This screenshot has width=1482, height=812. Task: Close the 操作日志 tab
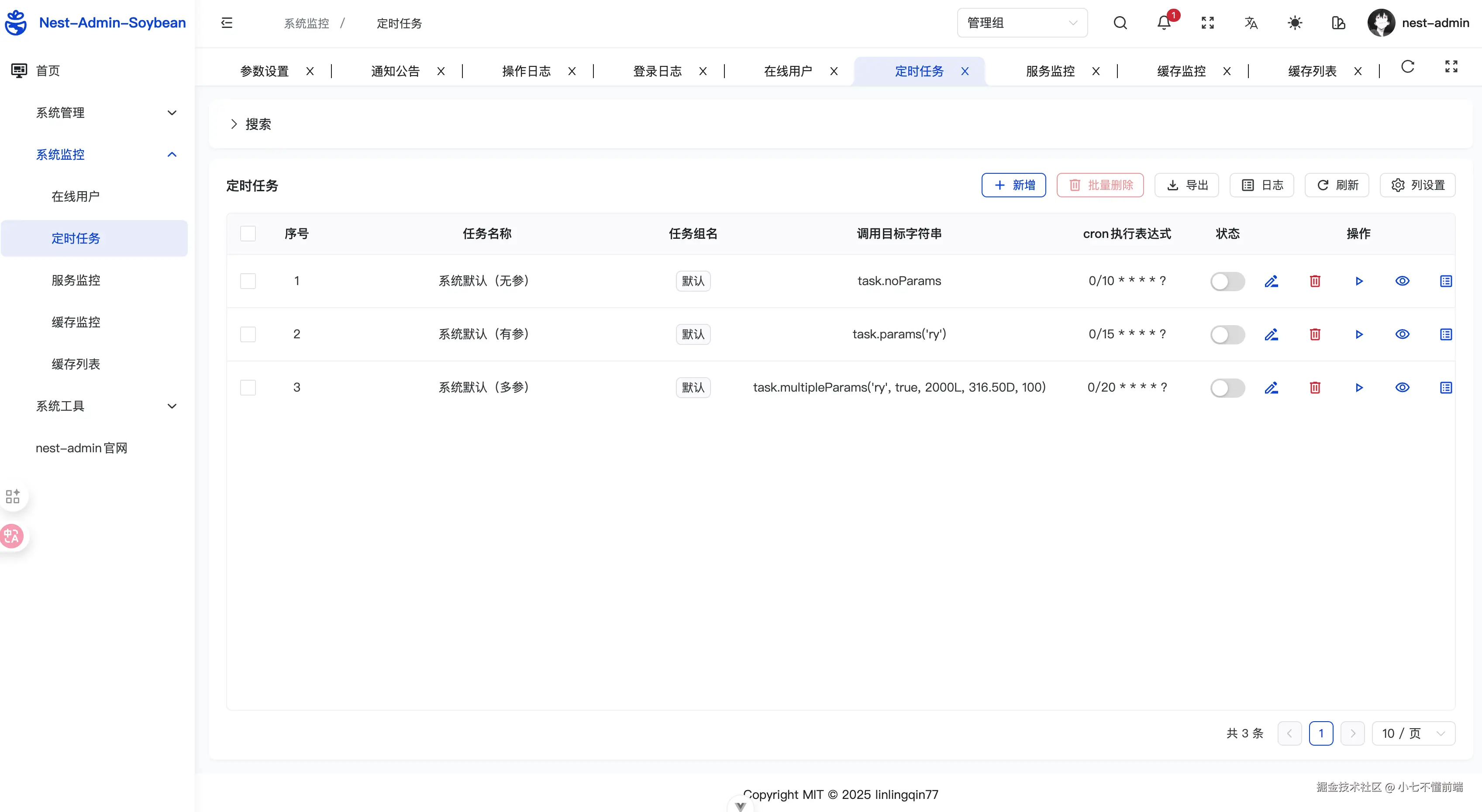coord(572,71)
